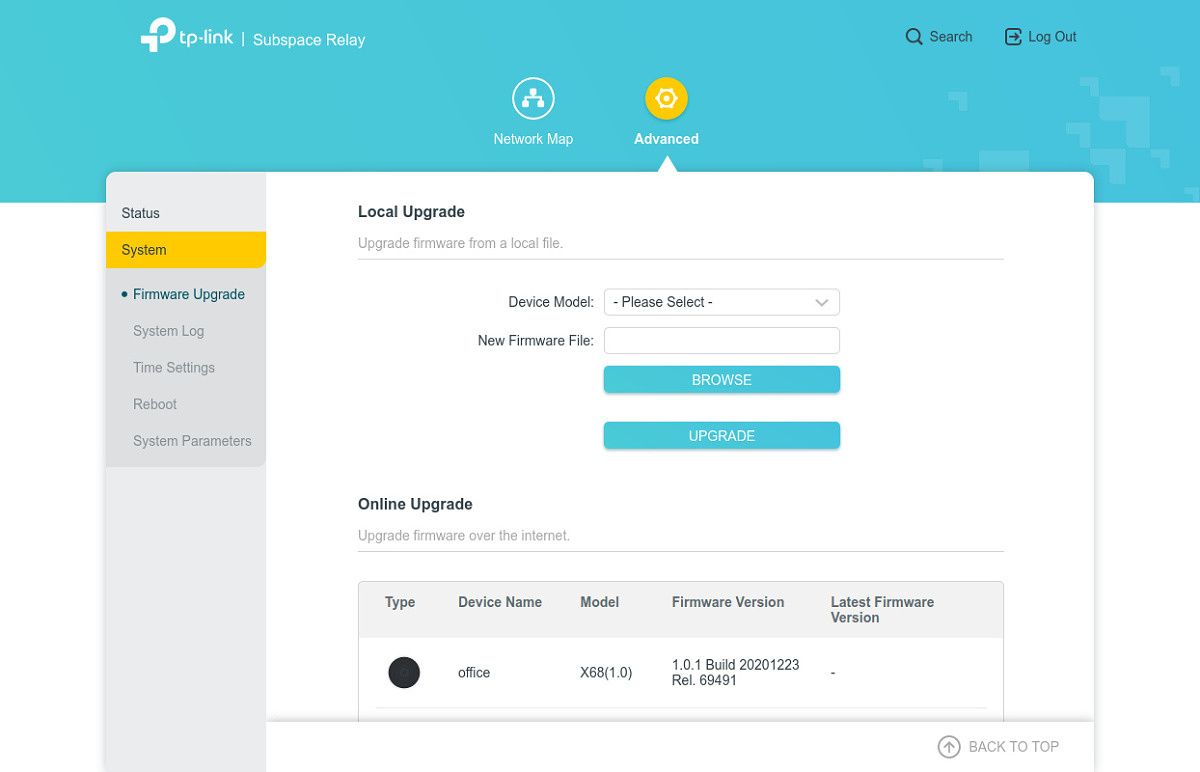
Task: Click the Log Out icon
Action: tap(1013, 37)
